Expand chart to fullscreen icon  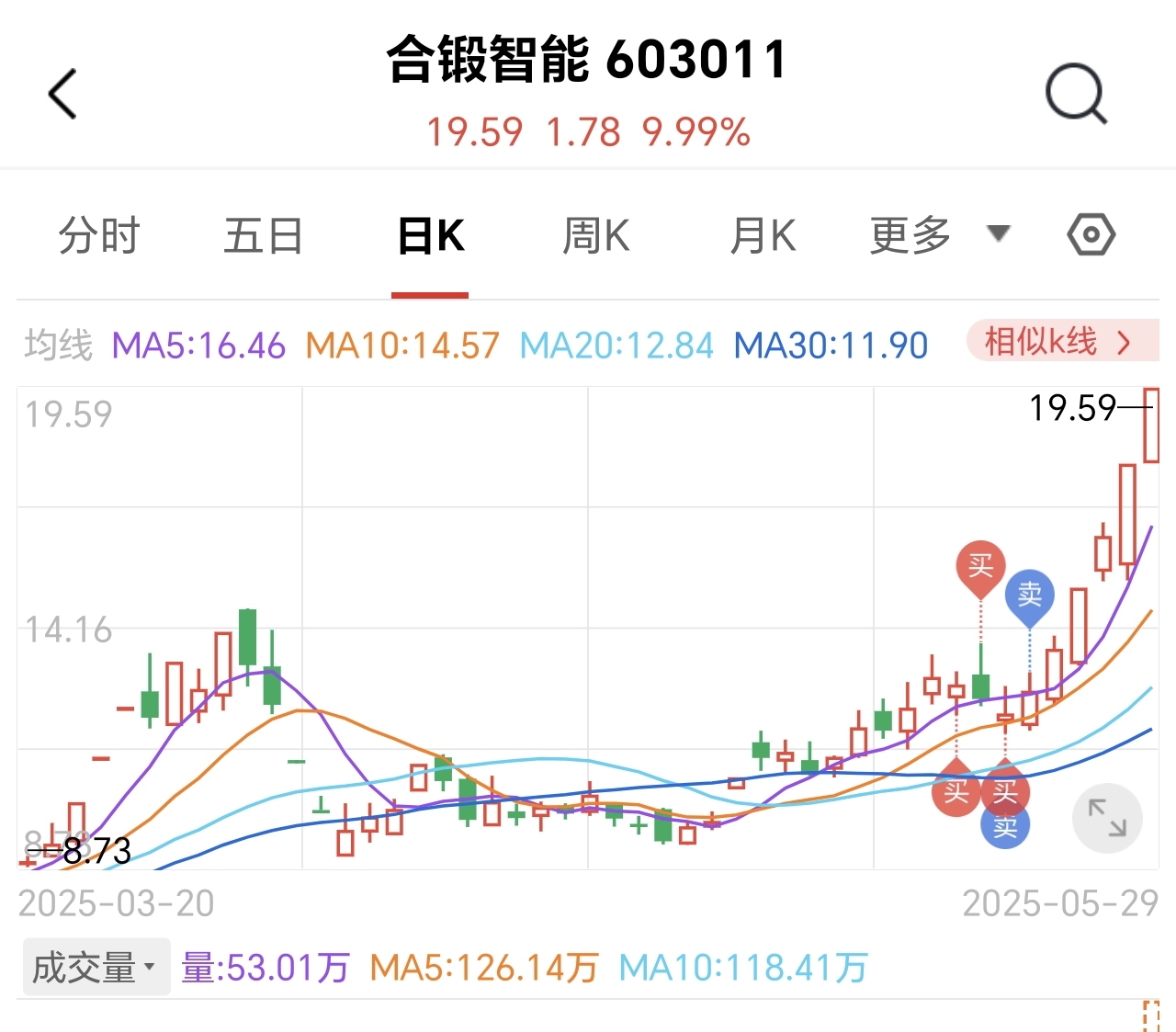[1107, 818]
